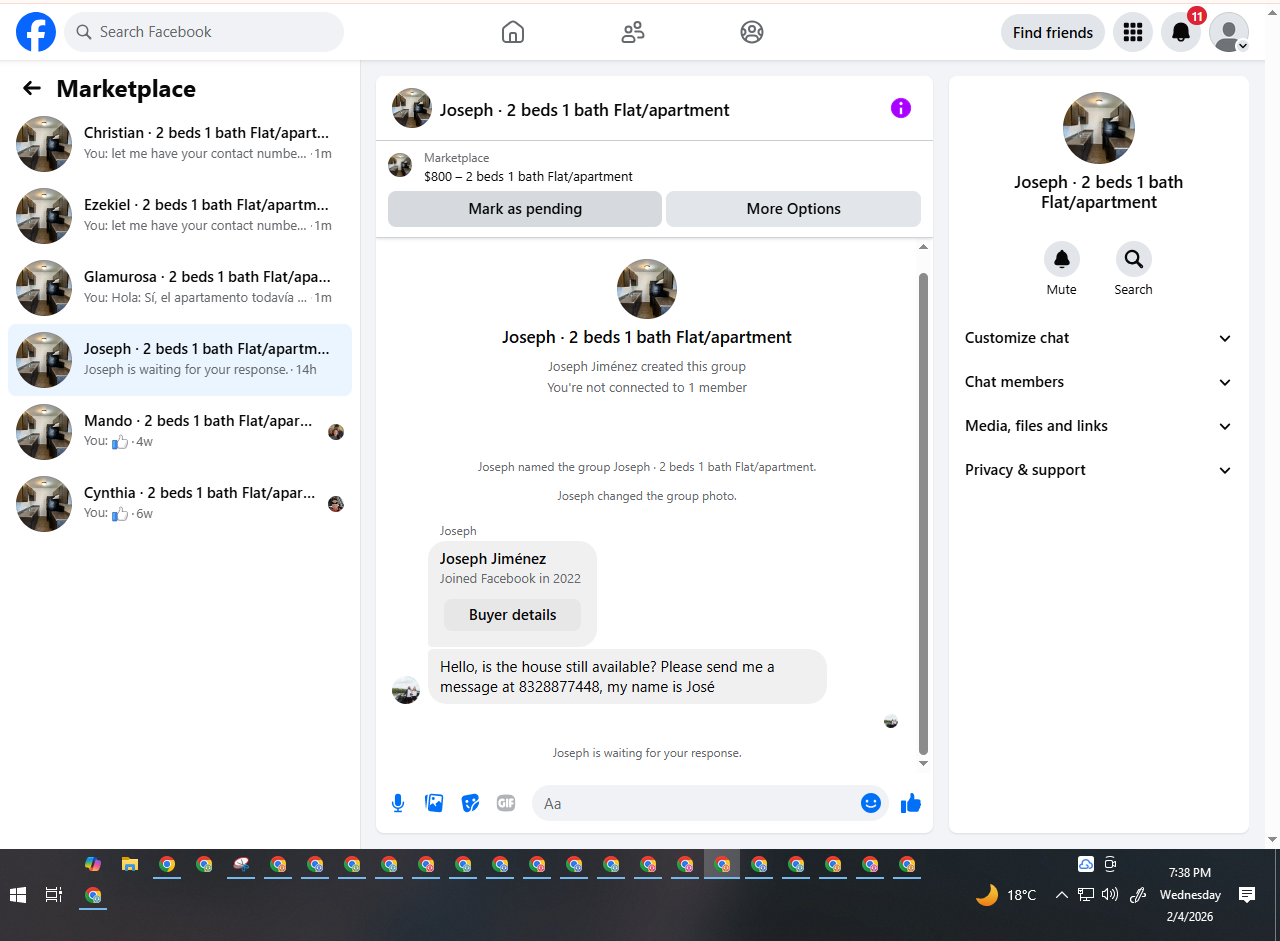
Task: Click José's avatar beside his message
Action: (x=406, y=690)
